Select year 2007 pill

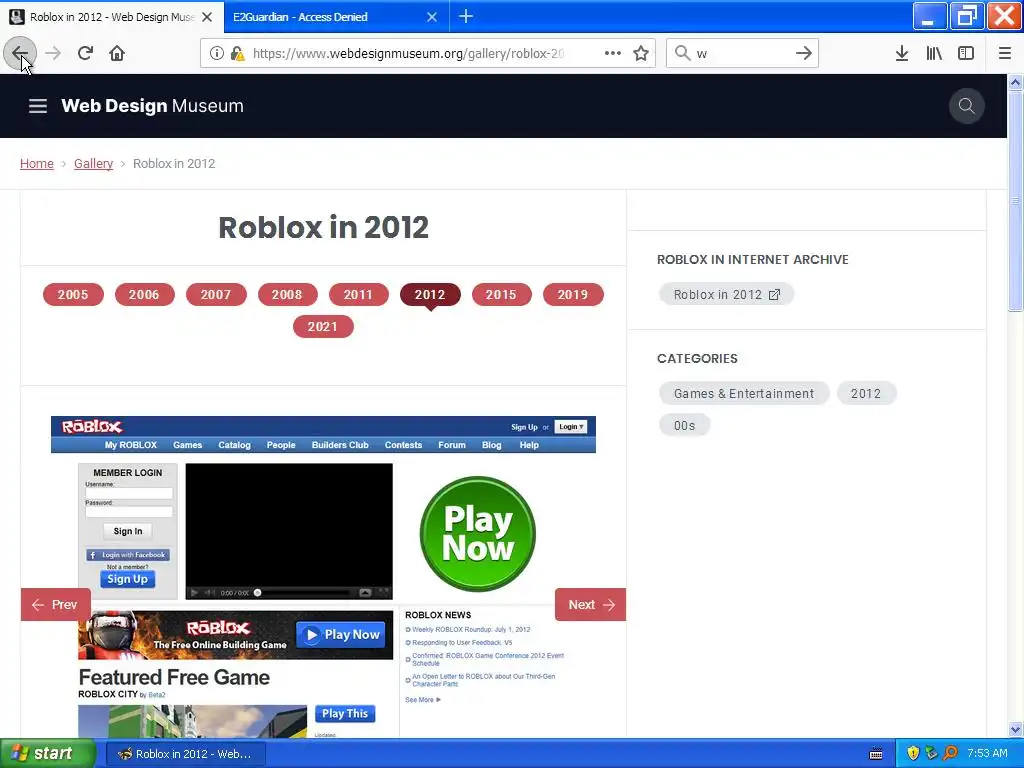(x=216, y=295)
